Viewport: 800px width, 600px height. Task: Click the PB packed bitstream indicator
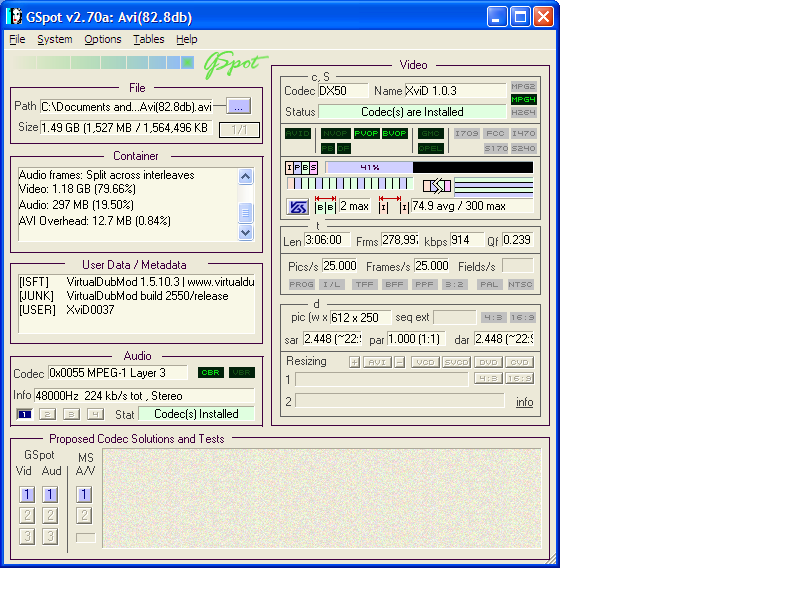[328, 148]
